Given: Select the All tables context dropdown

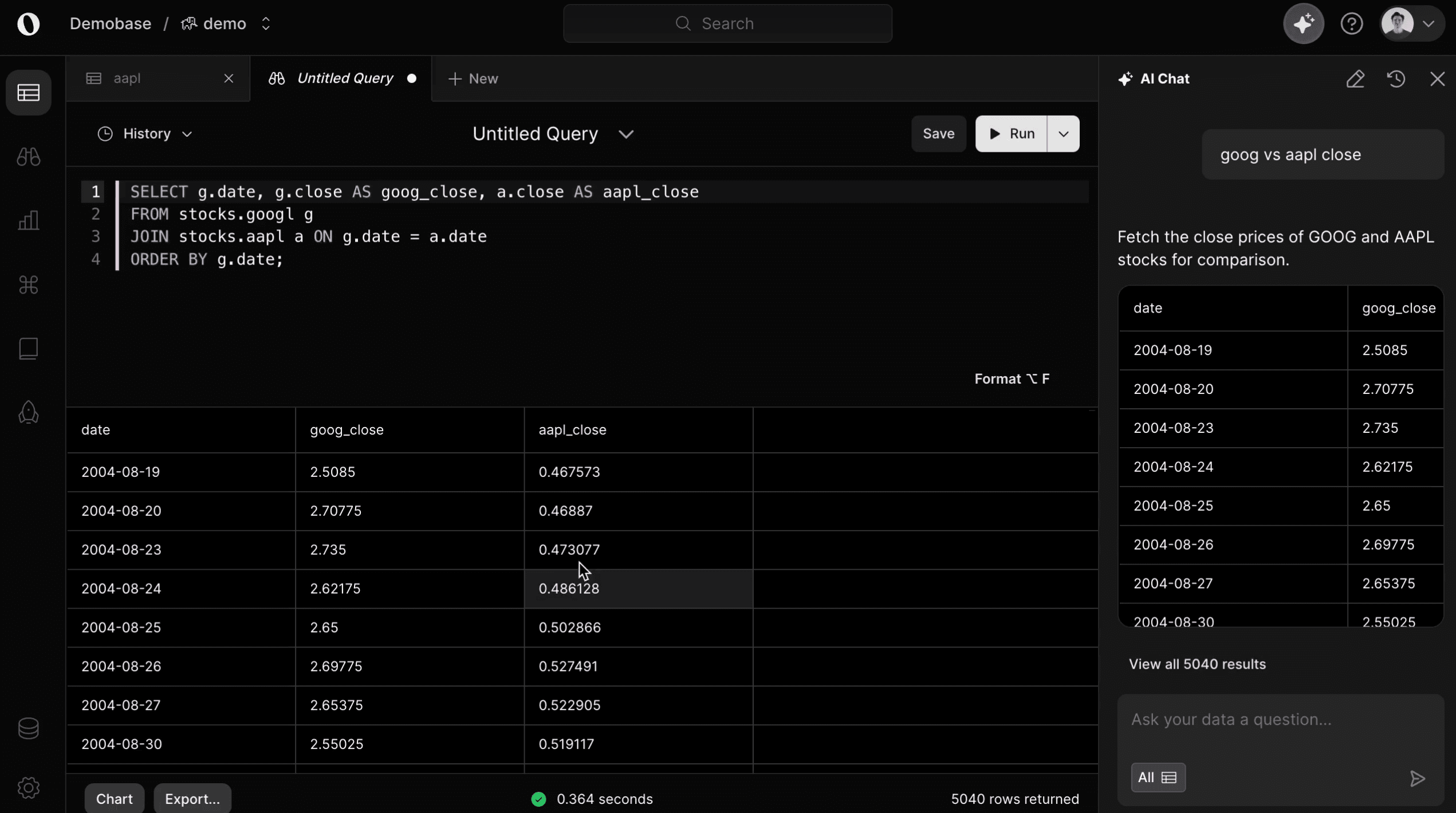Looking at the screenshot, I should point(1158,777).
